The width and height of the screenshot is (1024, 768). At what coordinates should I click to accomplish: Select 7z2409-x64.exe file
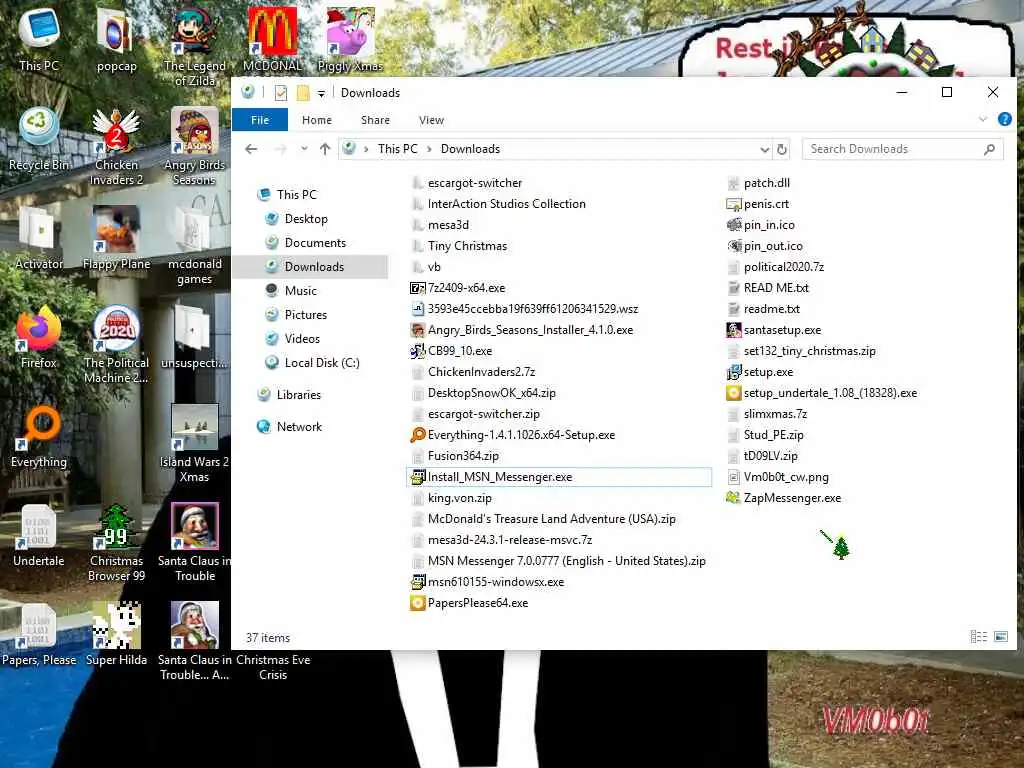[x=466, y=288]
